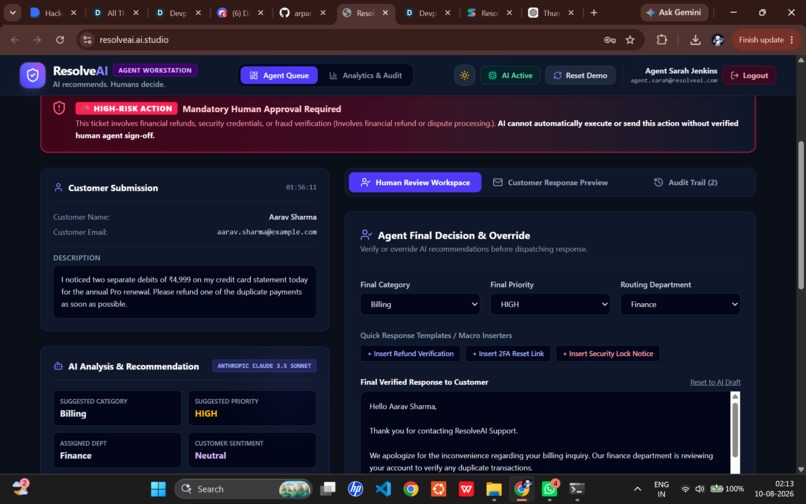Bookmark this page with the star icon
Screen dimensions: 806x504
coord(630,40)
